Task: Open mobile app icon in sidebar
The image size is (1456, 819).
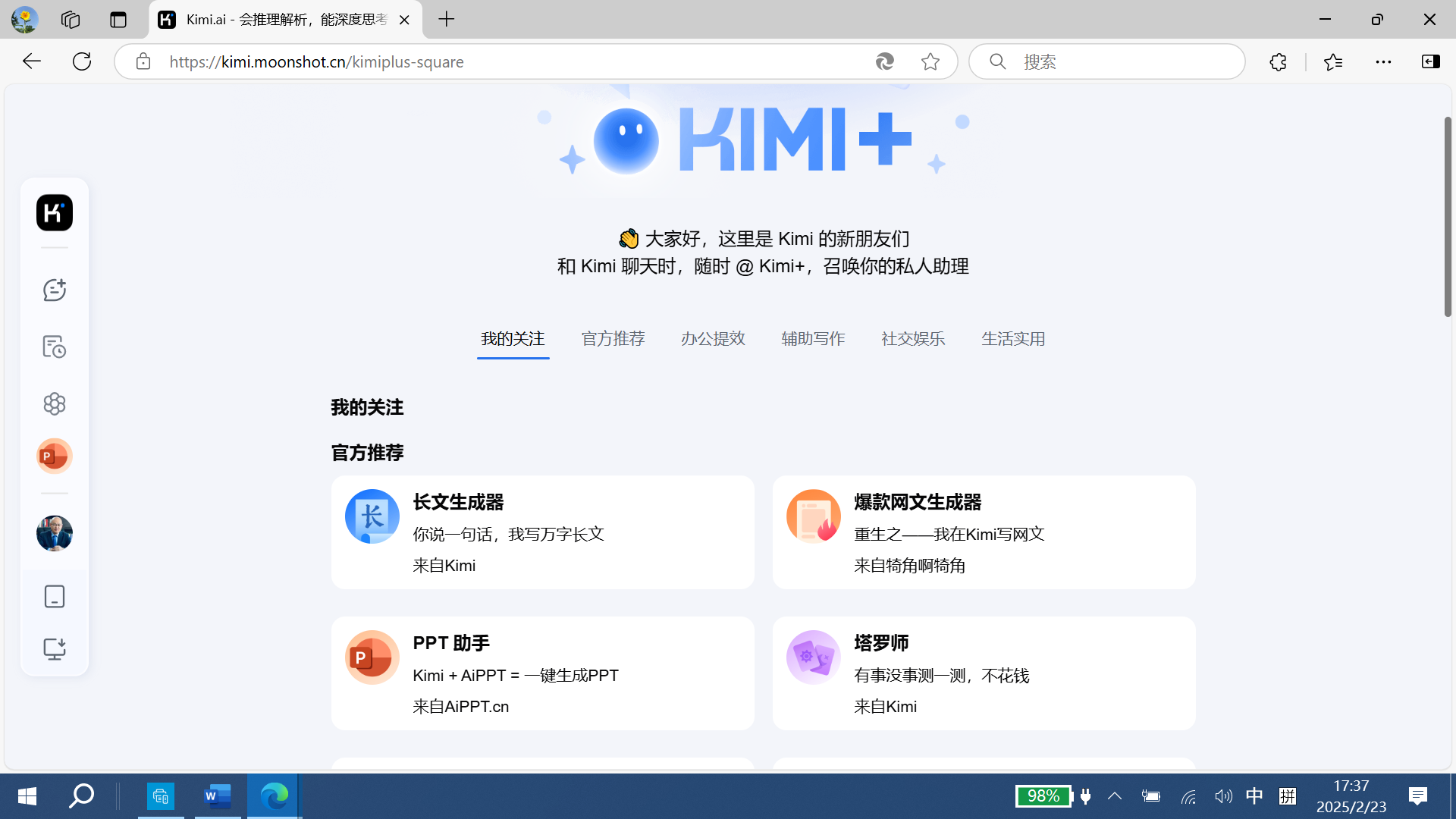Action: pyautogui.click(x=55, y=597)
